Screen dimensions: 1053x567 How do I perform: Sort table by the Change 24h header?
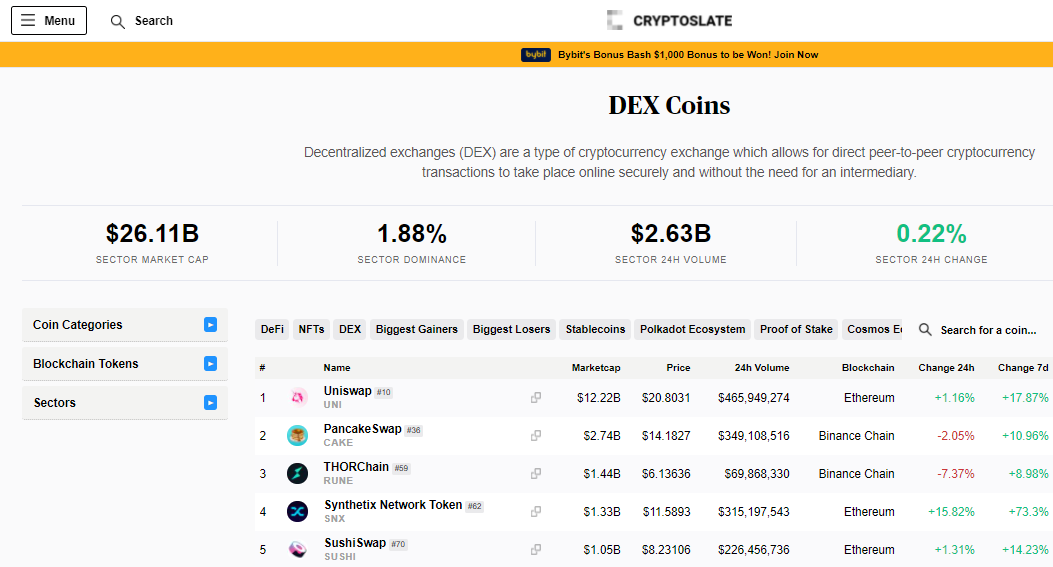946,367
